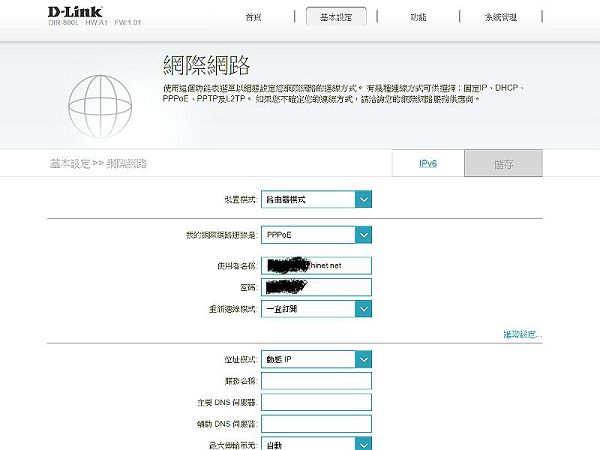Open the 進階設定 advanced settings link

523,334
